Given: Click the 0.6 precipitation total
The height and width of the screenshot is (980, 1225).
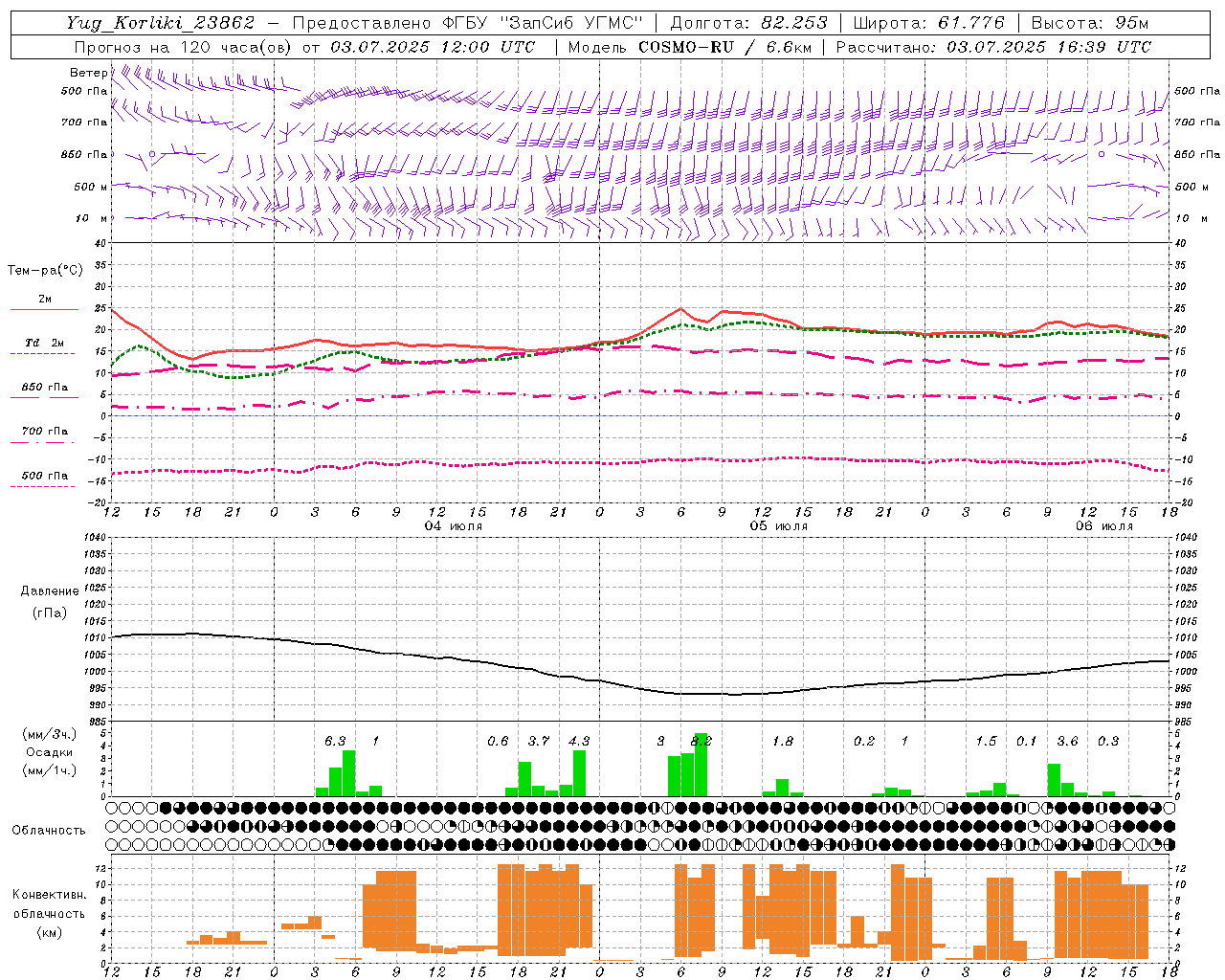Looking at the screenshot, I should [498, 741].
